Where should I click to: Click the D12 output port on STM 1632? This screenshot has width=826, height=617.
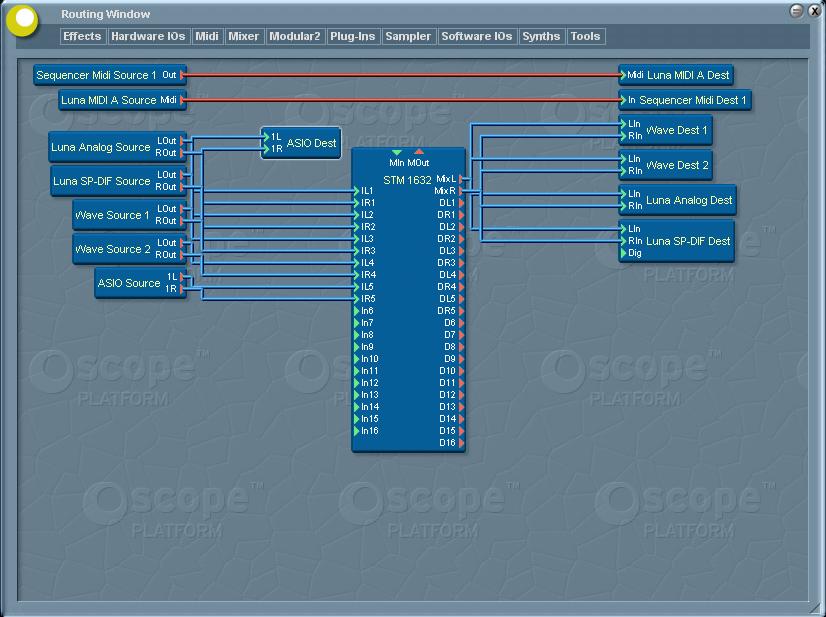tap(461, 395)
